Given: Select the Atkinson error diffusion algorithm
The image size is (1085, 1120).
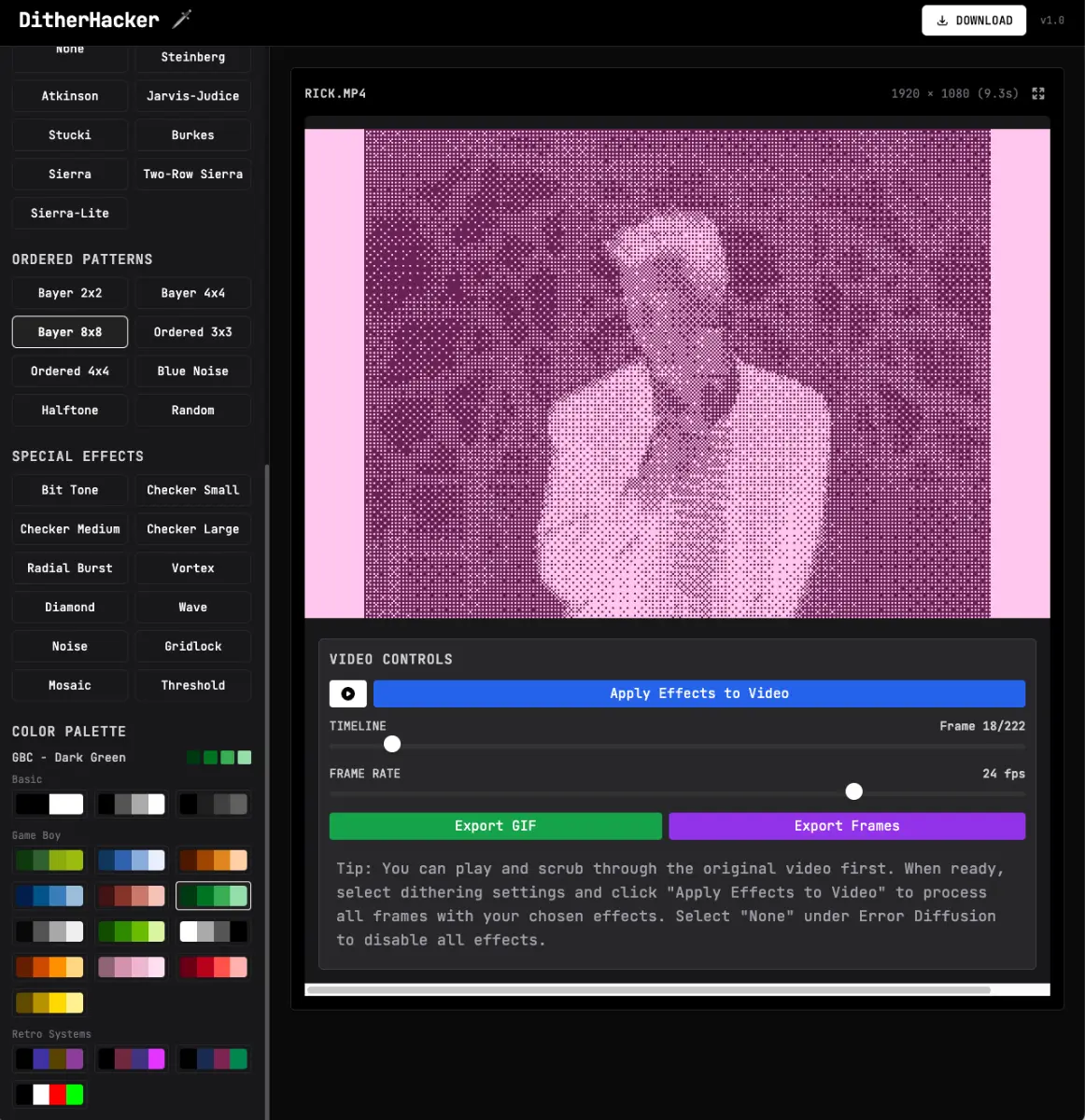Looking at the screenshot, I should 69,95.
